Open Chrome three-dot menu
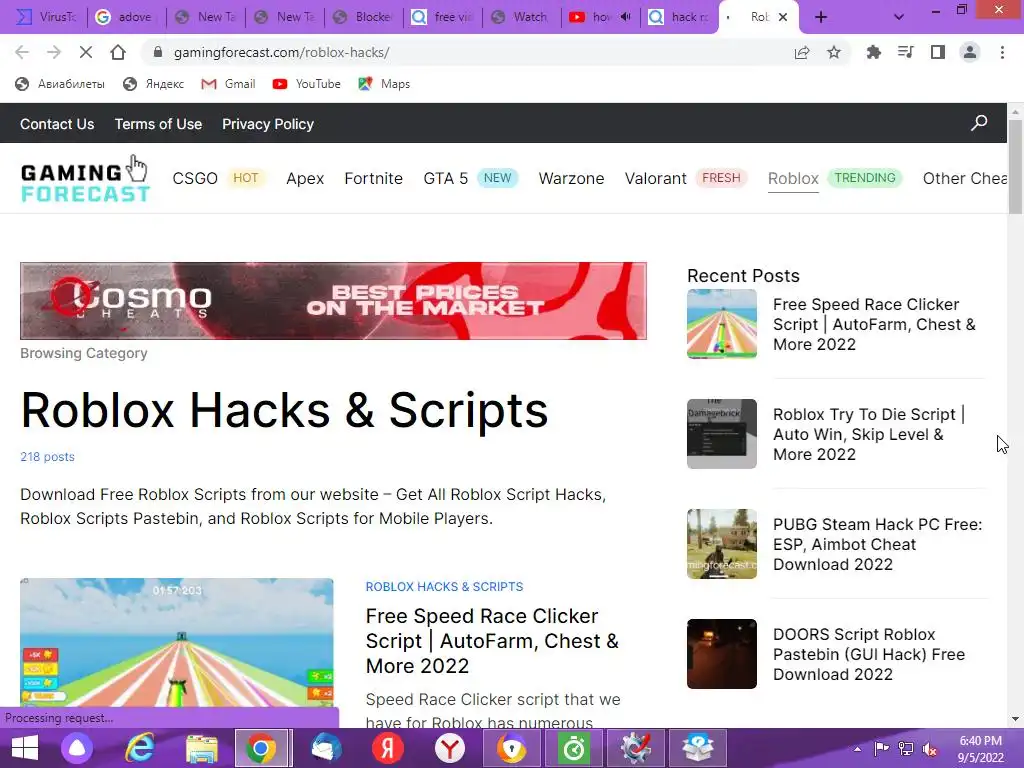1024x768 pixels. 1002,52
